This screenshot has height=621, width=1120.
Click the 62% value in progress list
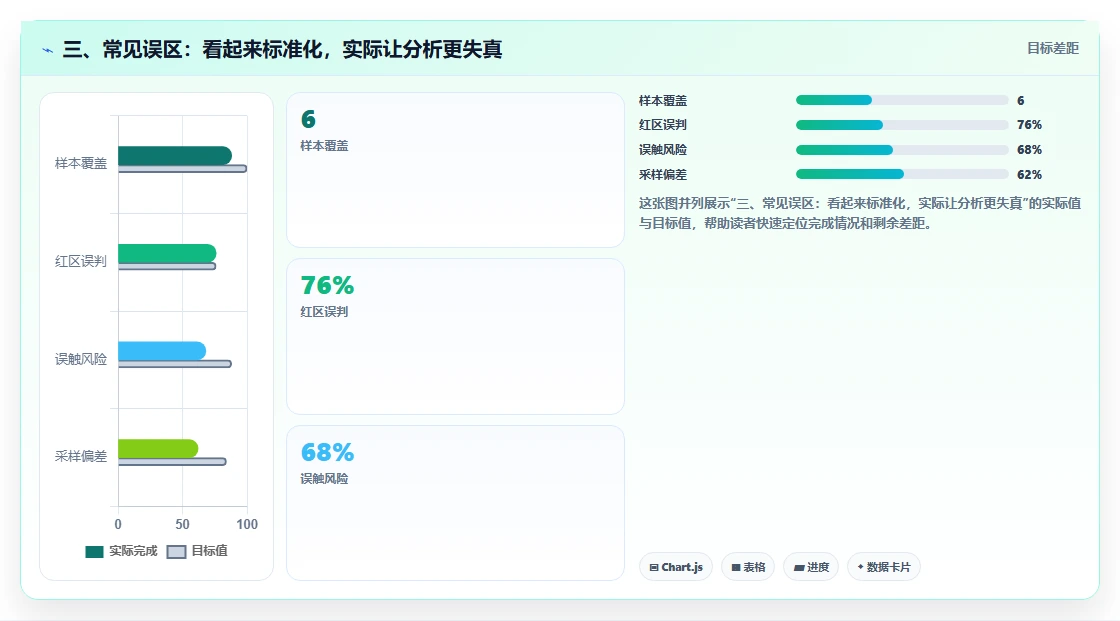(1029, 175)
